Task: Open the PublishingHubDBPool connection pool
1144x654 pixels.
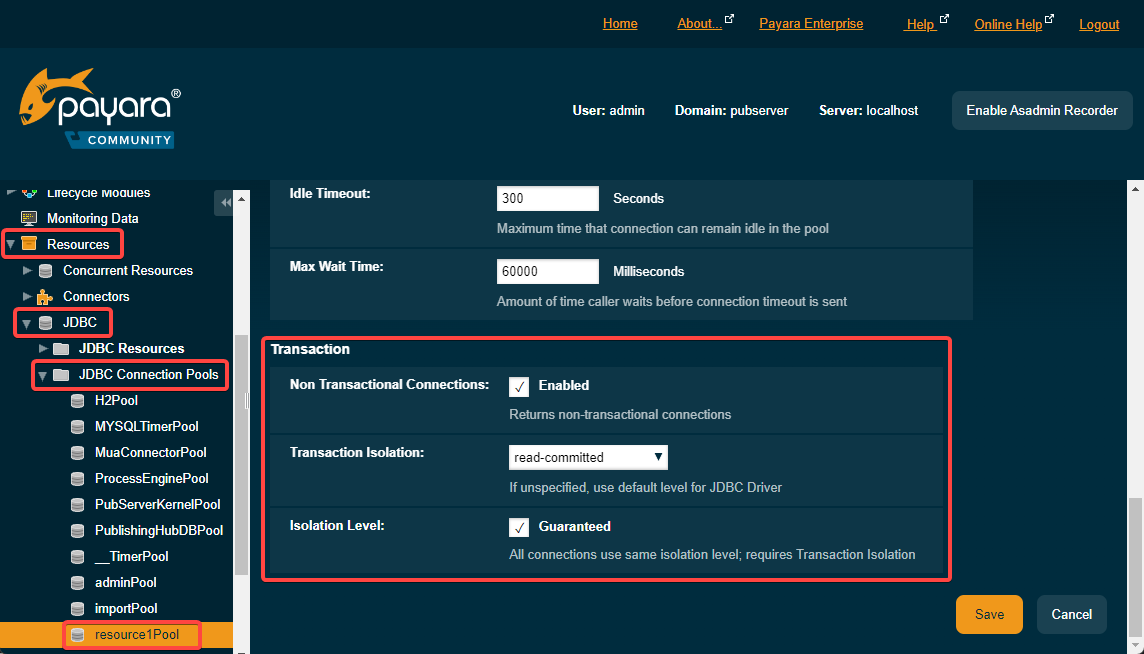Action: pos(158,530)
